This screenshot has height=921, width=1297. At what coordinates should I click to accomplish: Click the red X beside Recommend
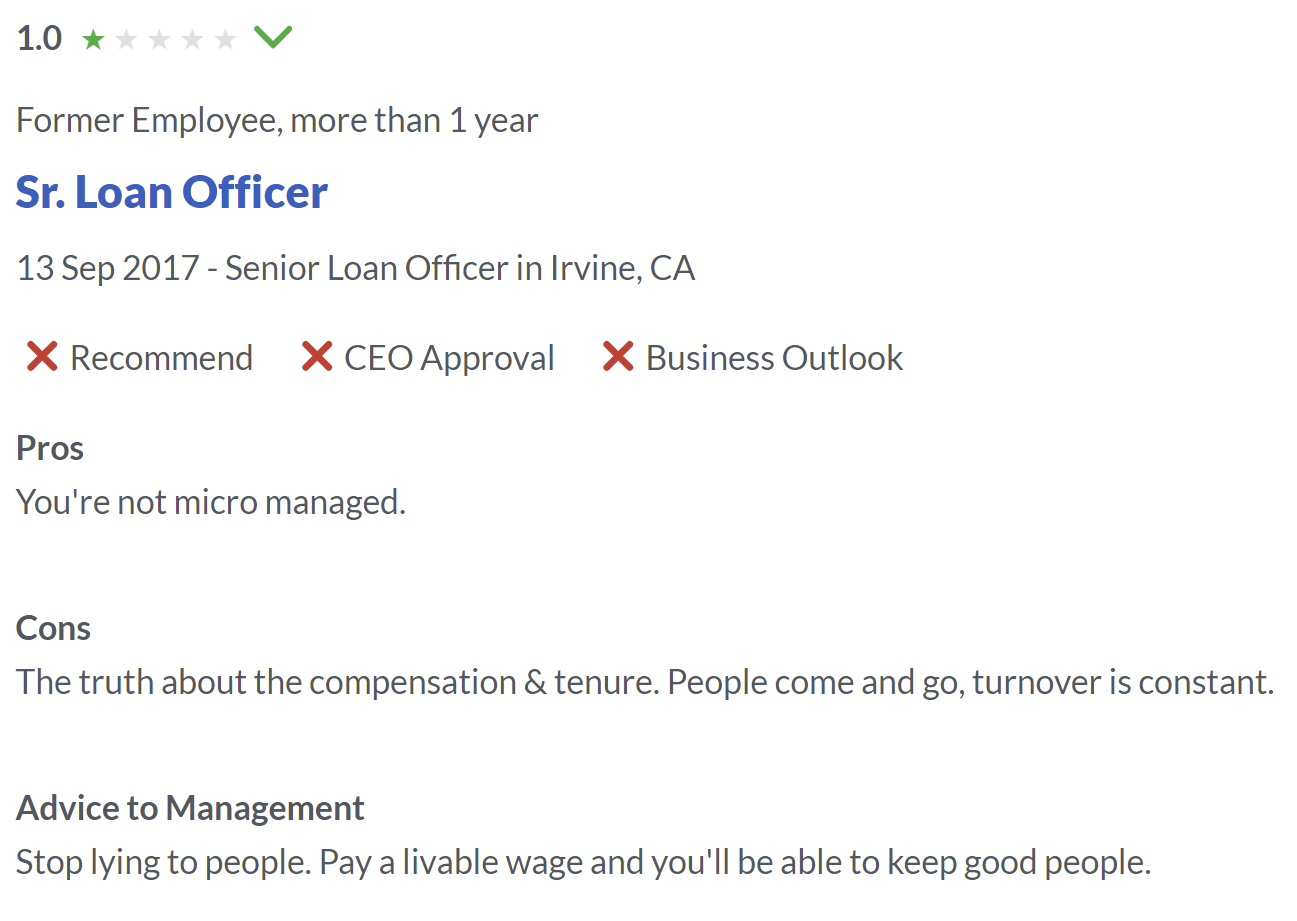click(42, 356)
